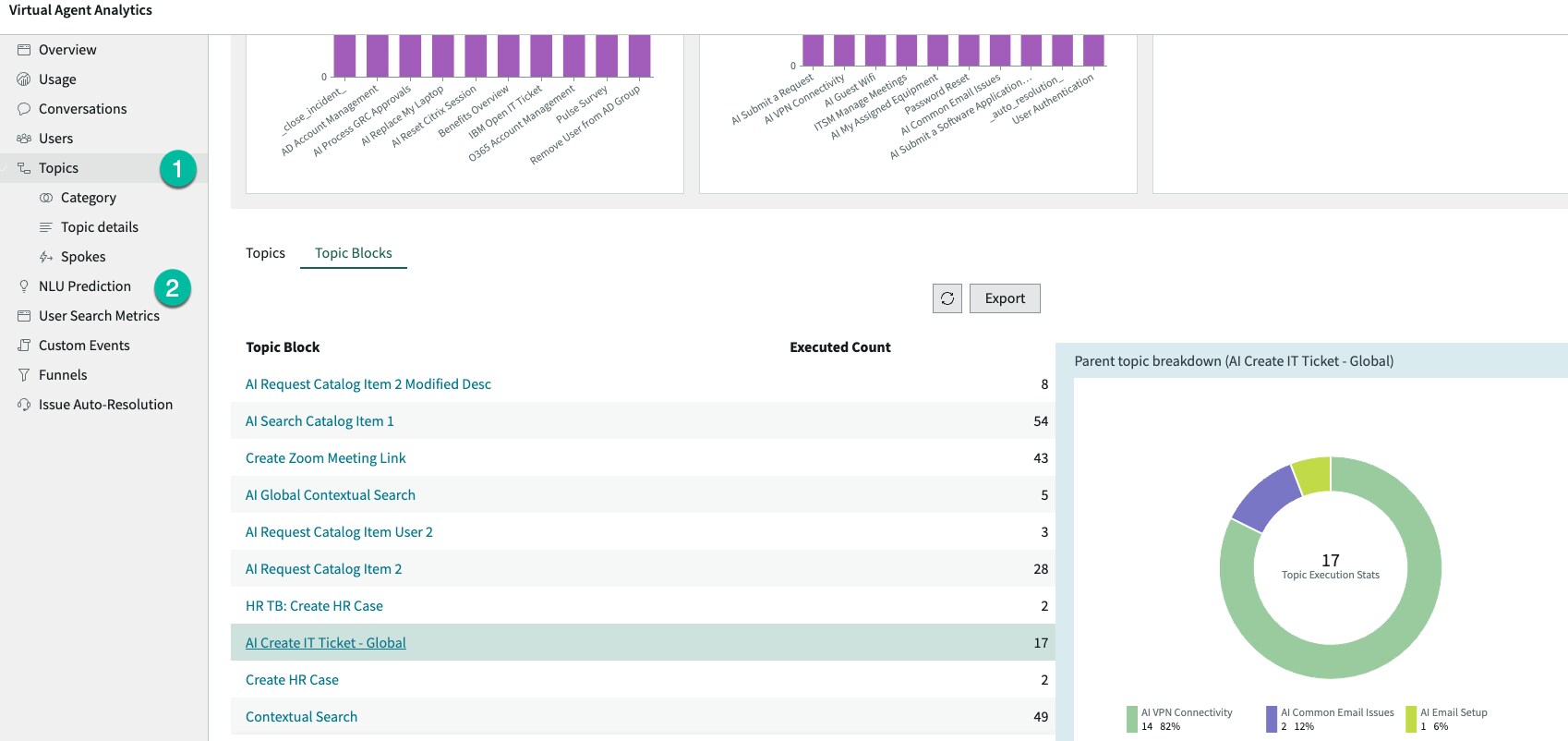Screen dimensions: 1568x741
Task: Select the Topic Blocks tab
Action: pyautogui.click(x=354, y=253)
